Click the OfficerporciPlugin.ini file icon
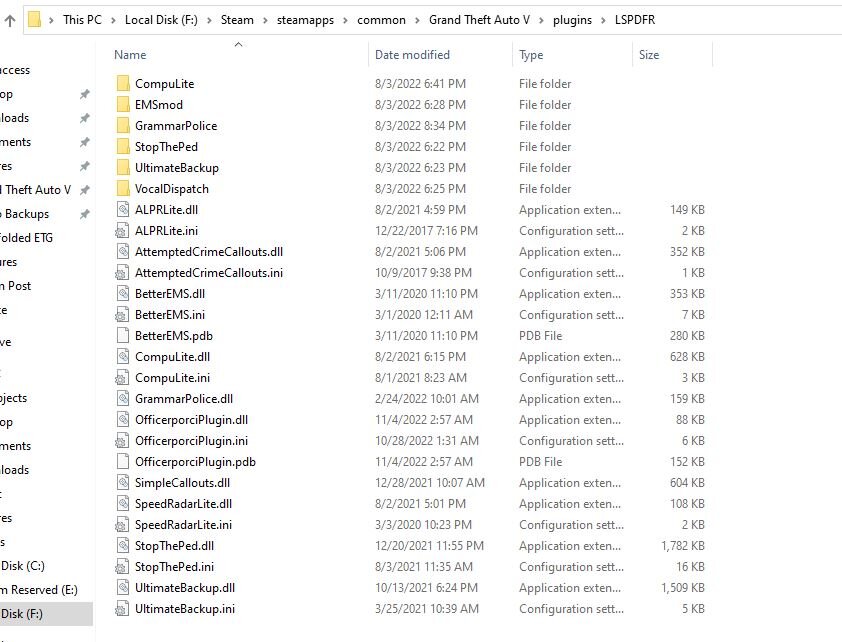Image resolution: width=842 pixels, height=642 pixels. pos(122,441)
